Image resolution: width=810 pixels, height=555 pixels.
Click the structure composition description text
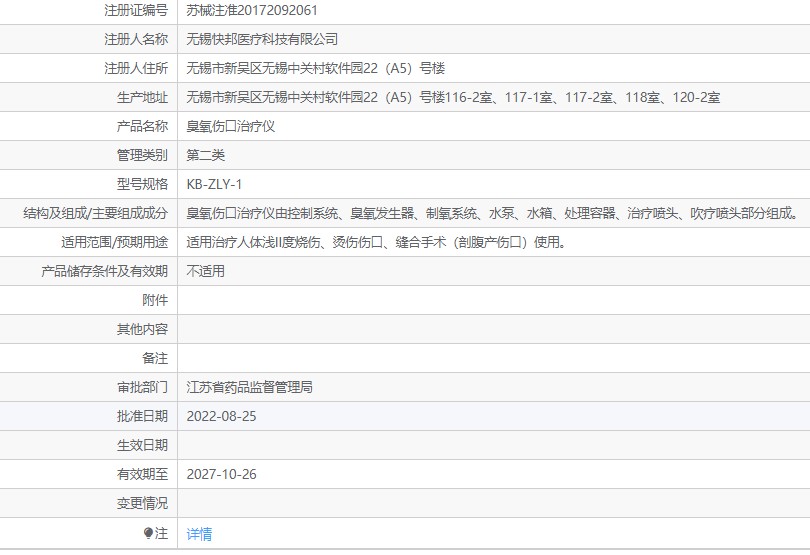(492, 213)
